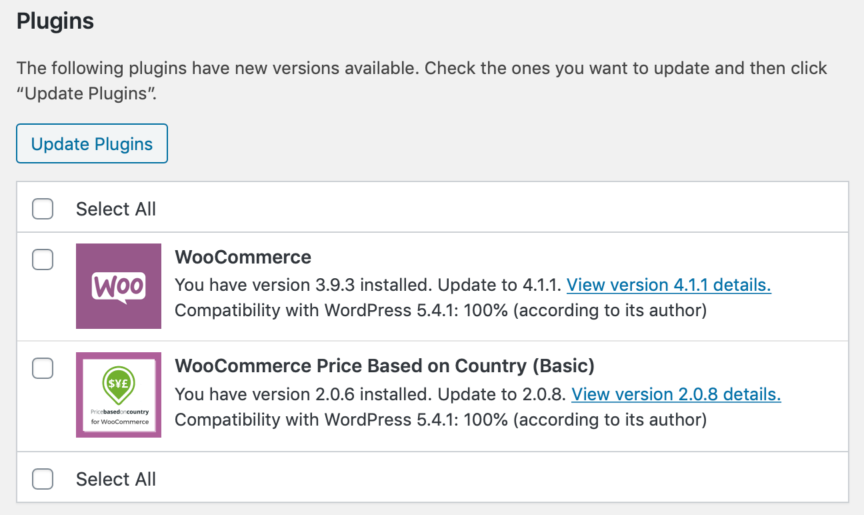Click the Price Based on Country plugin icon
864x515 pixels.
pyautogui.click(x=118, y=395)
